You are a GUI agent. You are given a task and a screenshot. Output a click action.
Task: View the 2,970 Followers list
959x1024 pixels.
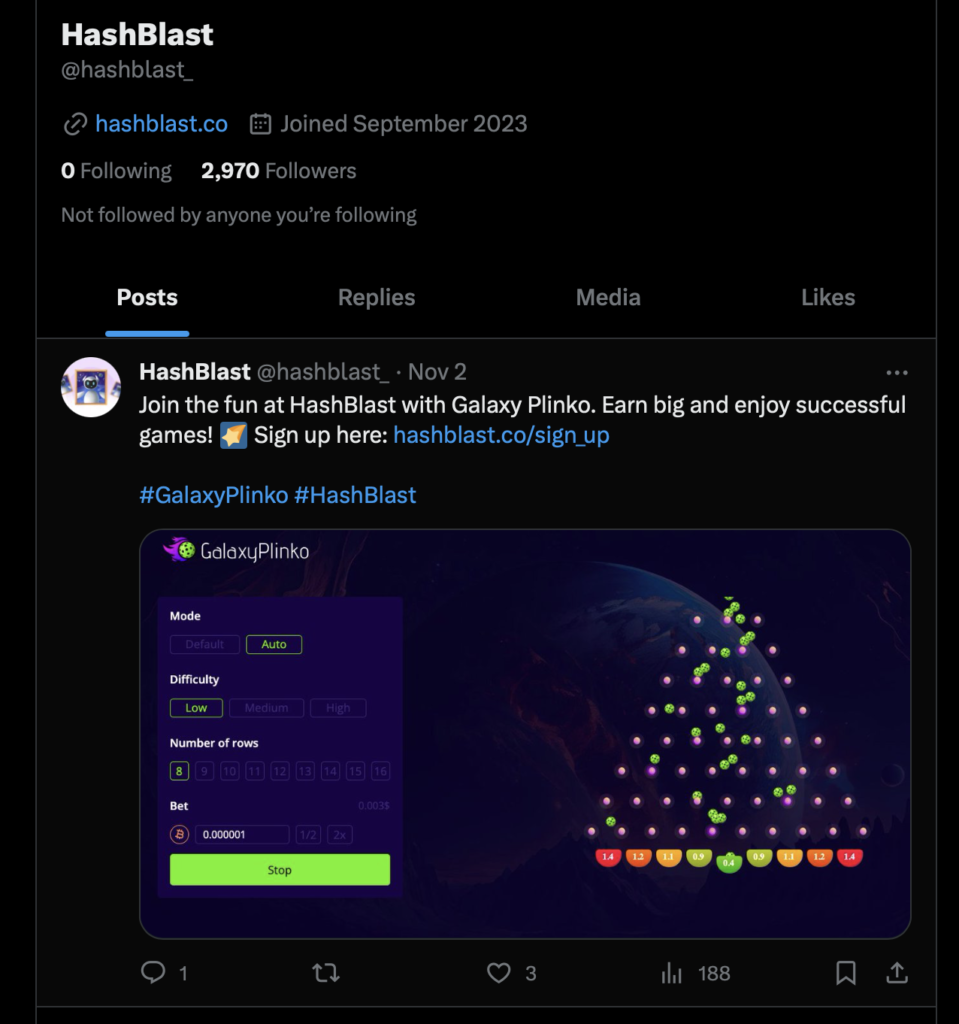tap(279, 170)
